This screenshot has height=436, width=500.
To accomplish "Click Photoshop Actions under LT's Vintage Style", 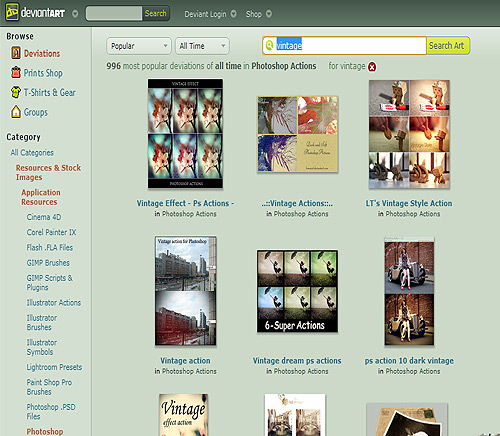I will click(413, 214).
